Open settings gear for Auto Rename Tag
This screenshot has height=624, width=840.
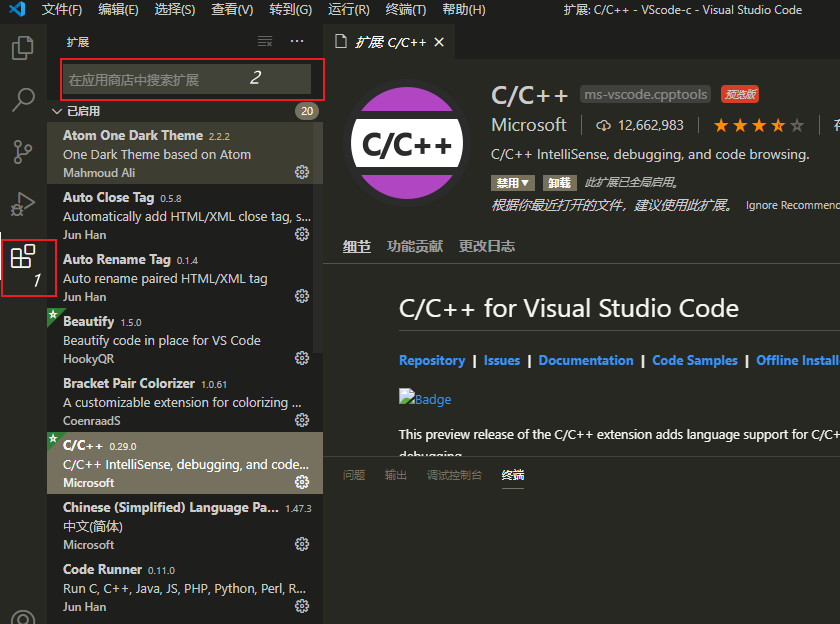pyautogui.click(x=302, y=296)
